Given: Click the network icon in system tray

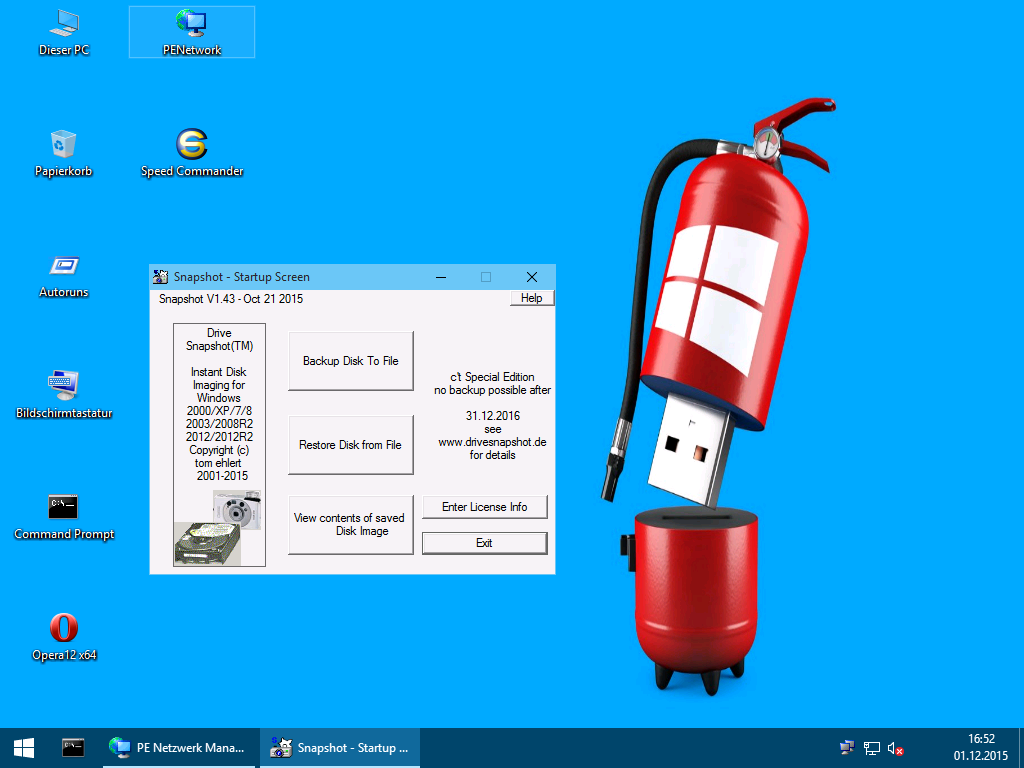Looking at the screenshot, I should tap(871, 748).
